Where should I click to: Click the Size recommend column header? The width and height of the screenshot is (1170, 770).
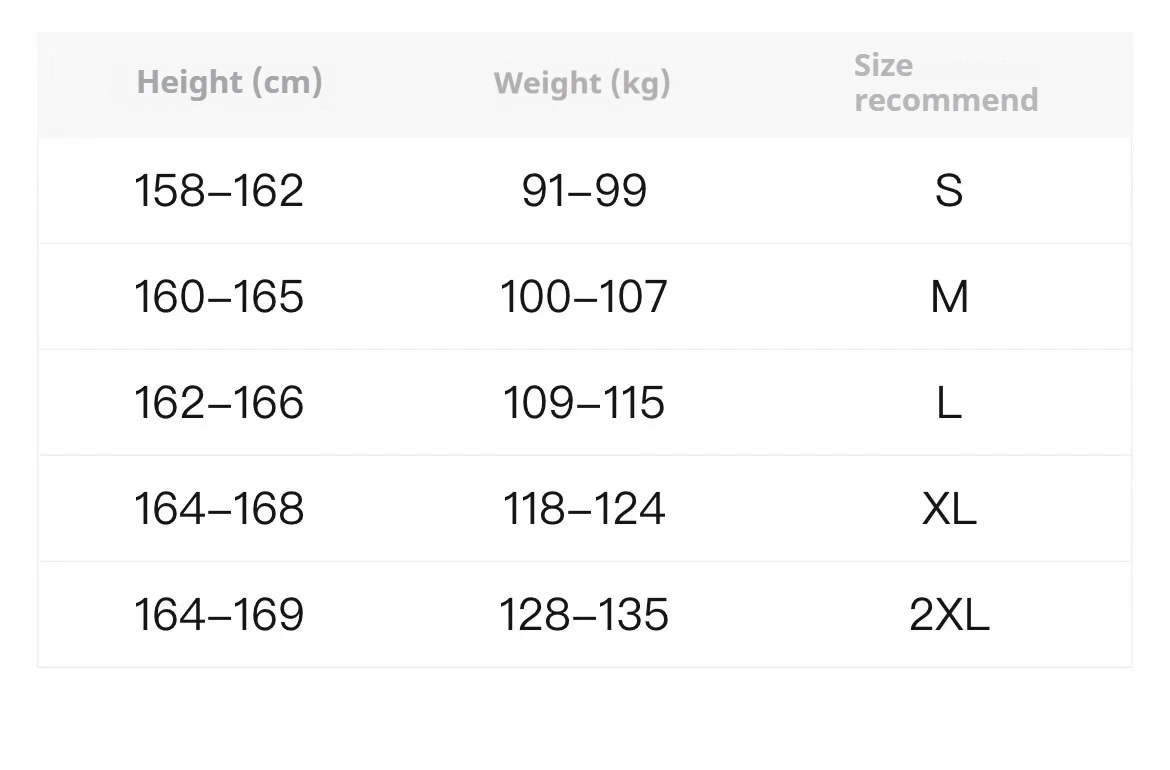coord(946,83)
